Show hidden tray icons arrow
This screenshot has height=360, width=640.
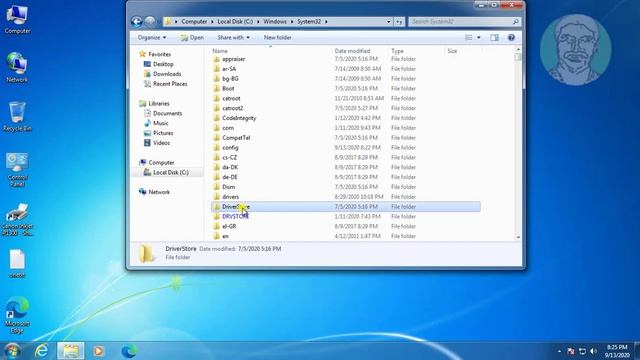(559, 351)
